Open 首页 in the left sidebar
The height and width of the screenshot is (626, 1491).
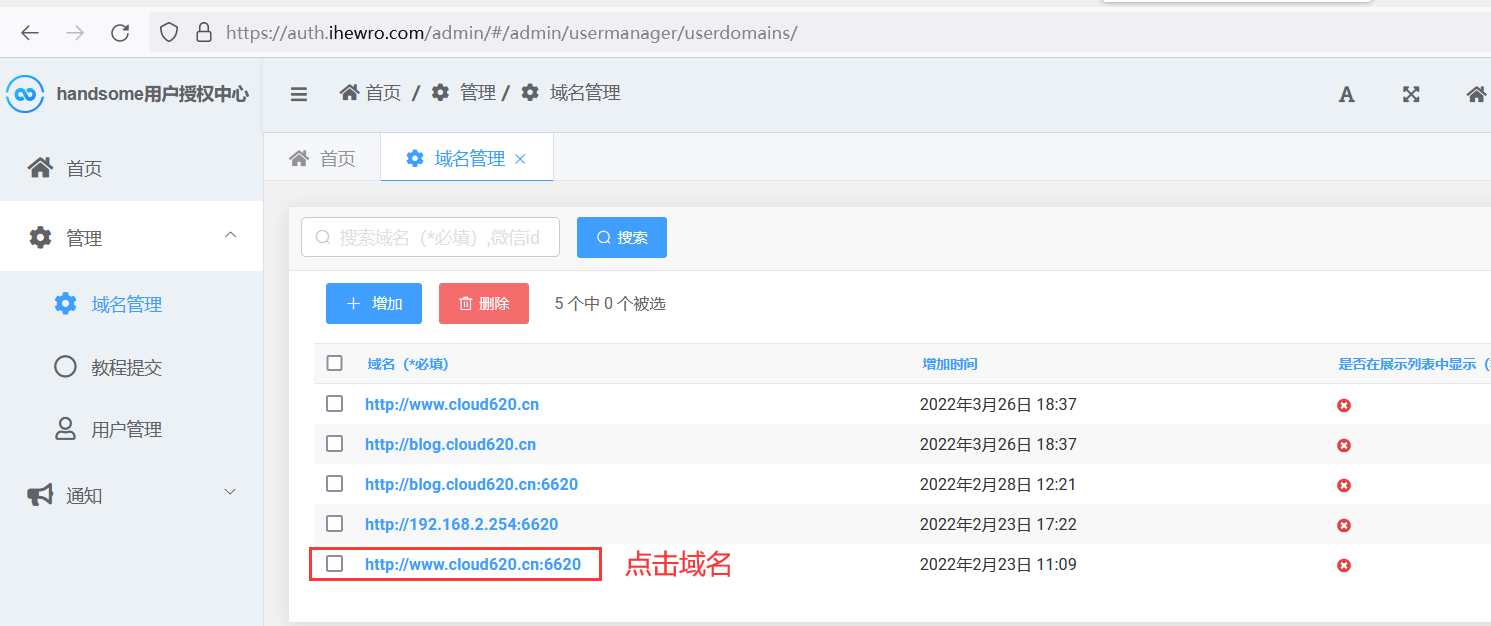[131, 168]
